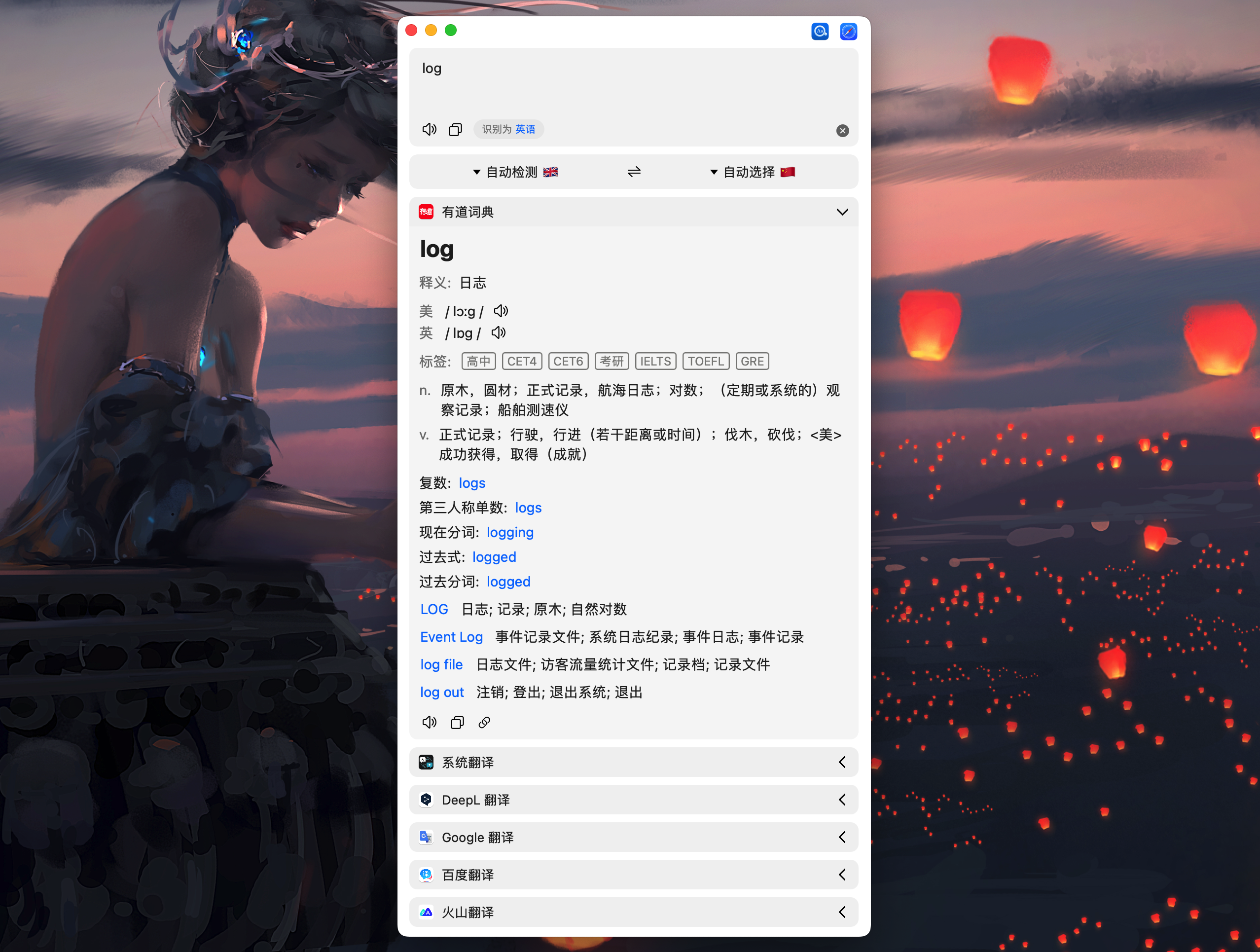Click the link icon under Youdao results
The height and width of the screenshot is (952, 1260).
point(484,723)
